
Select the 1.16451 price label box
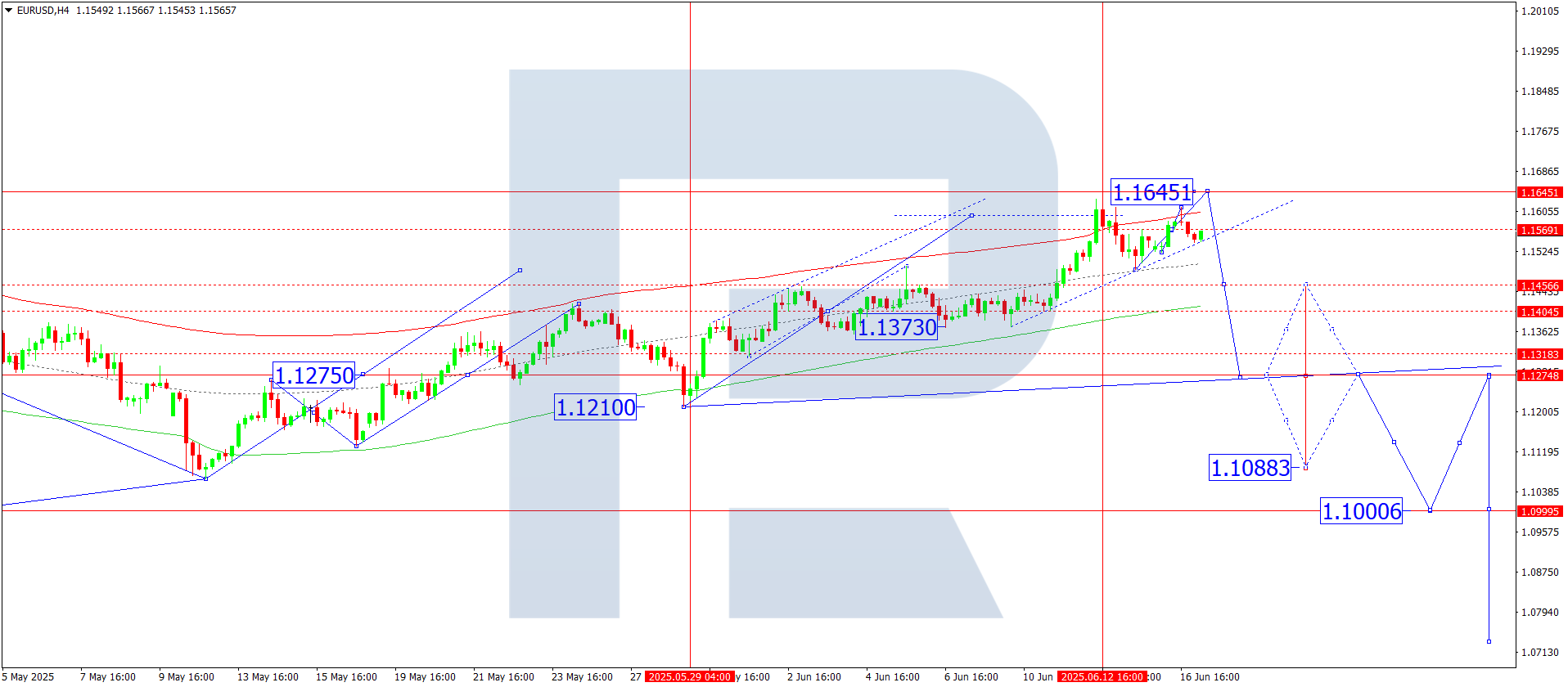tap(1151, 192)
